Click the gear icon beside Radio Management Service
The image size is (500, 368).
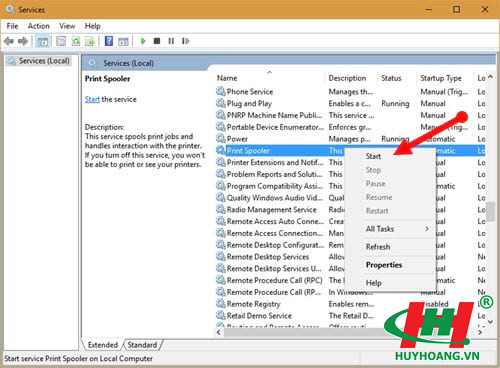point(221,209)
